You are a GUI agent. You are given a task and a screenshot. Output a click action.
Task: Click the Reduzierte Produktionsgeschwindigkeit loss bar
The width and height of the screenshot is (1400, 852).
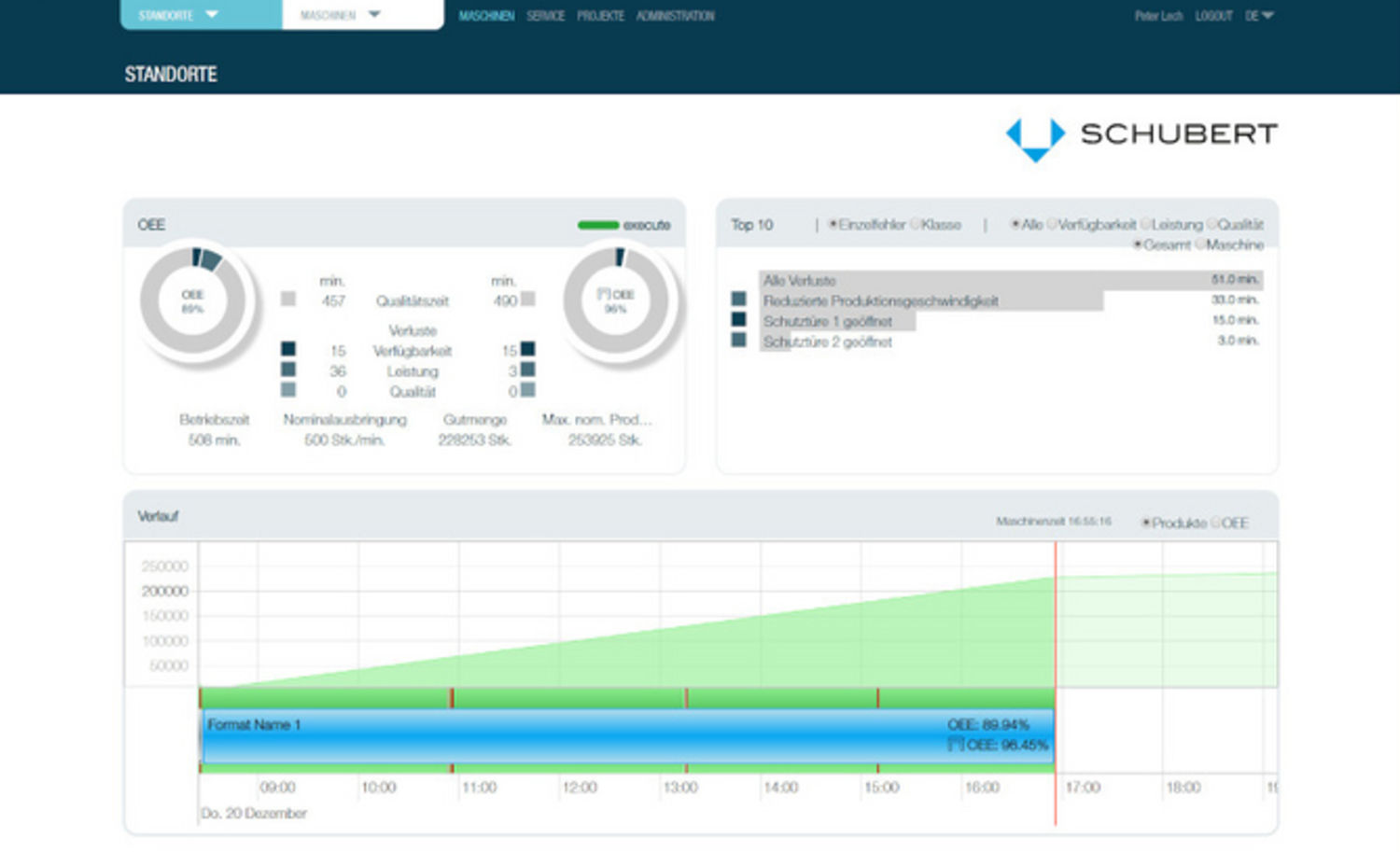[931, 300]
